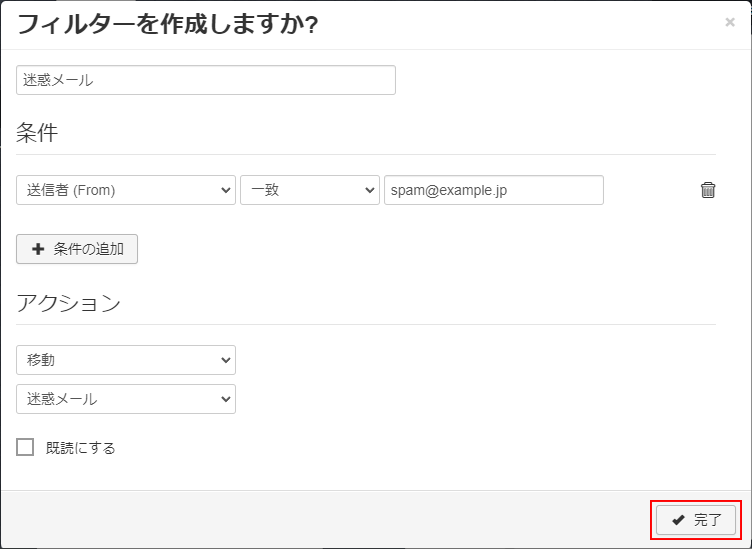This screenshot has height=549, width=752.
Task: Click the checkmark icon on 完了
Action: point(678,520)
